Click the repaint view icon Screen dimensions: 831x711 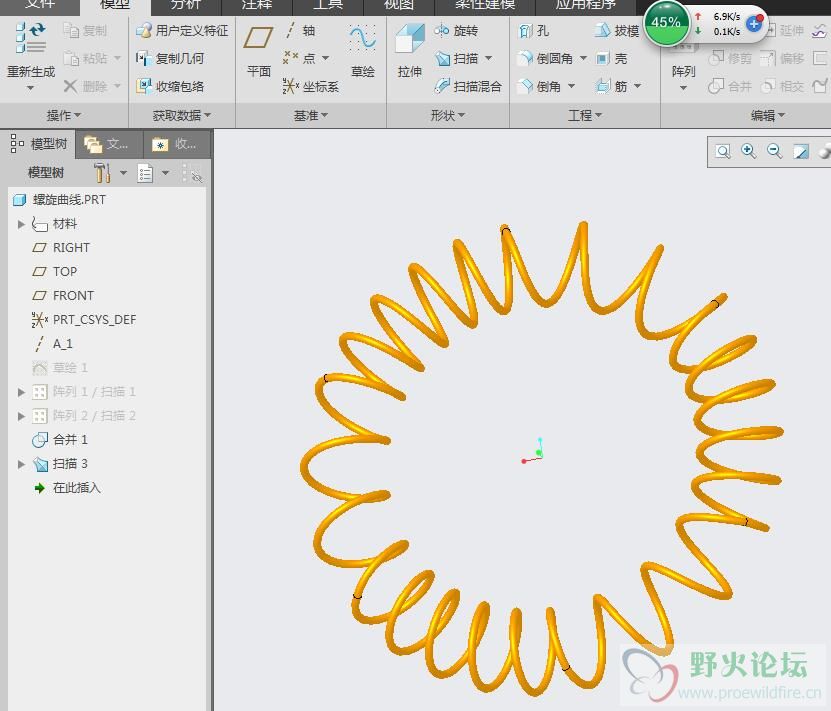click(800, 152)
